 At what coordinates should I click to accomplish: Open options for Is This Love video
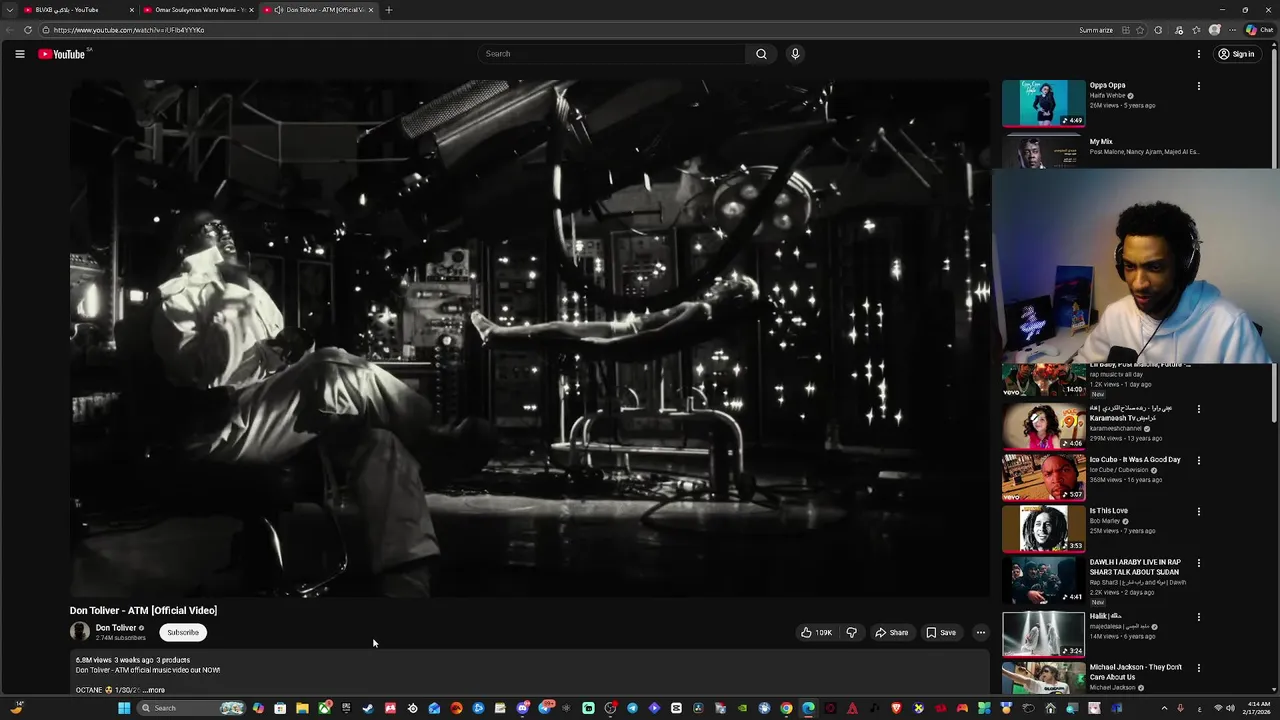1198,512
